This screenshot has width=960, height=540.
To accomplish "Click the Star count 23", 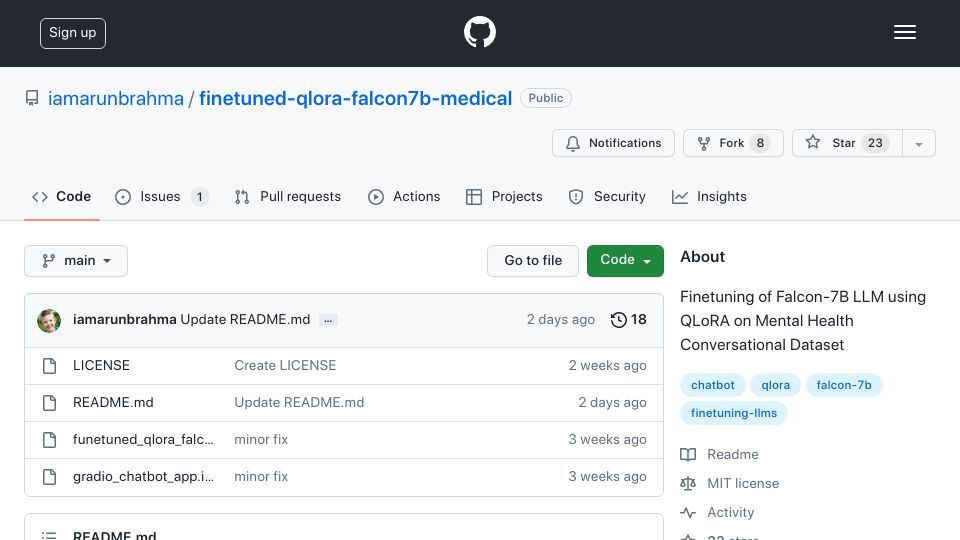I will [x=875, y=143].
